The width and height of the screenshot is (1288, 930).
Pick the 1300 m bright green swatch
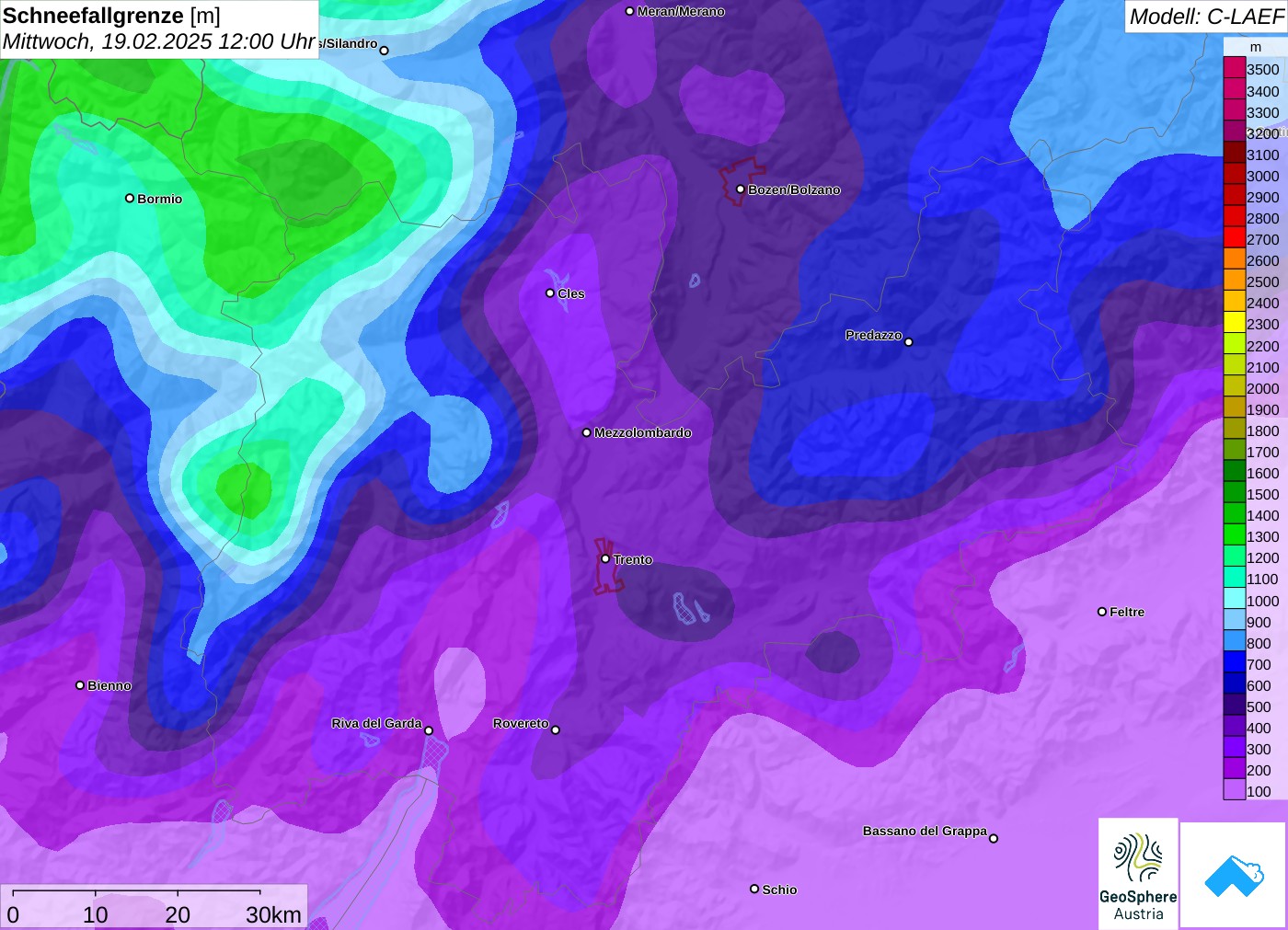pyautogui.click(x=1235, y=535)
